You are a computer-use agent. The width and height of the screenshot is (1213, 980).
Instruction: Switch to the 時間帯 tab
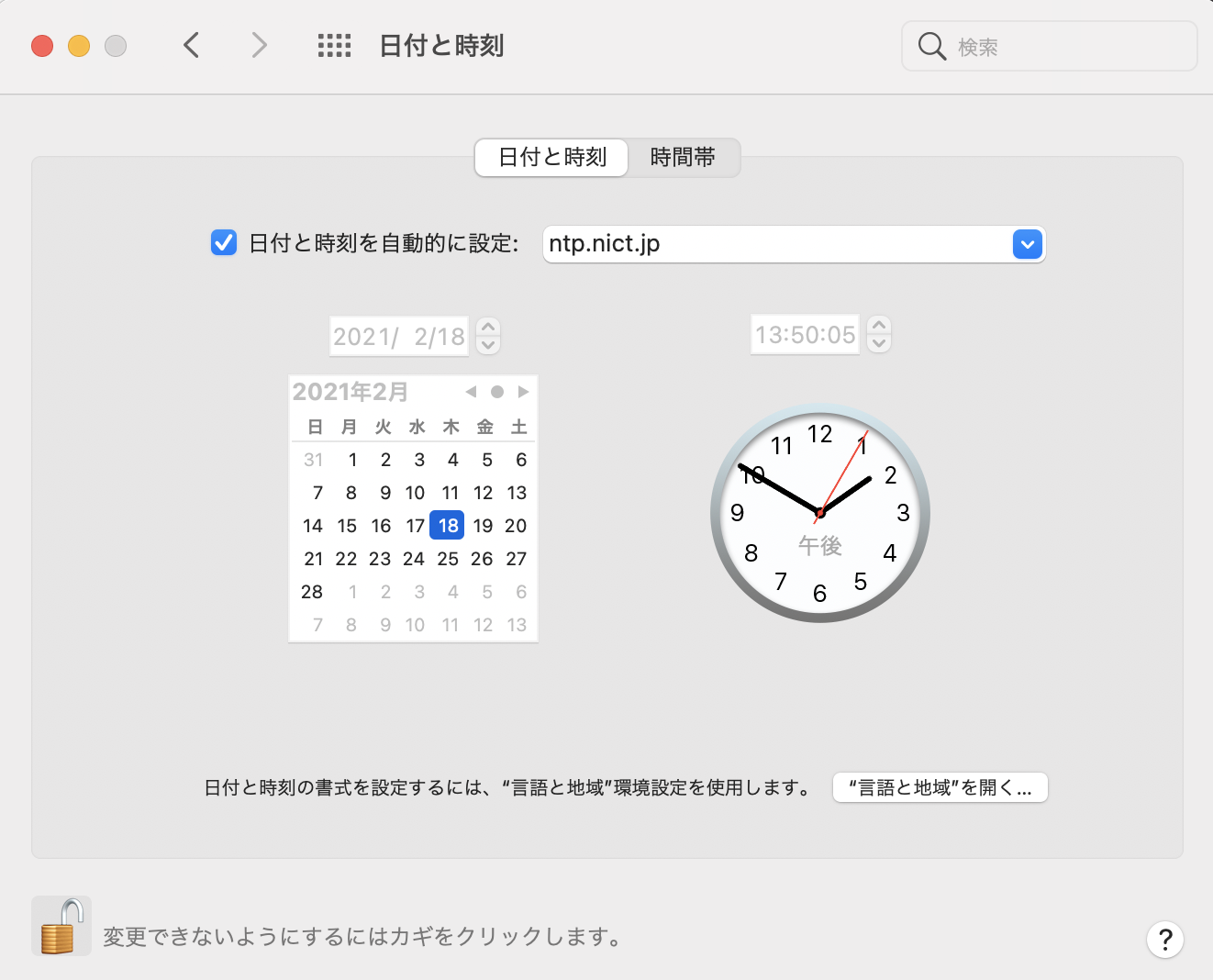(683, 158)
